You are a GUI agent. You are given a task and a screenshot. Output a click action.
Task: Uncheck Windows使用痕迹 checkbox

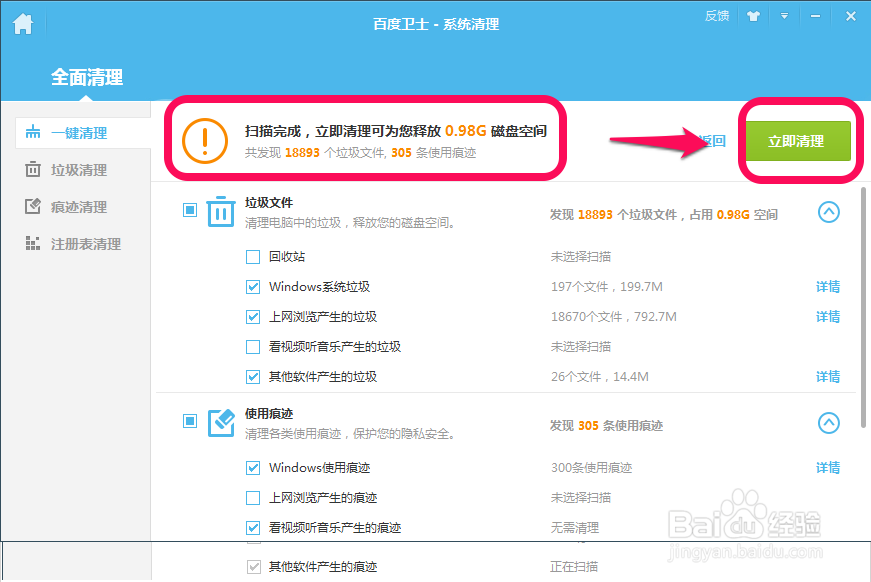253,468
